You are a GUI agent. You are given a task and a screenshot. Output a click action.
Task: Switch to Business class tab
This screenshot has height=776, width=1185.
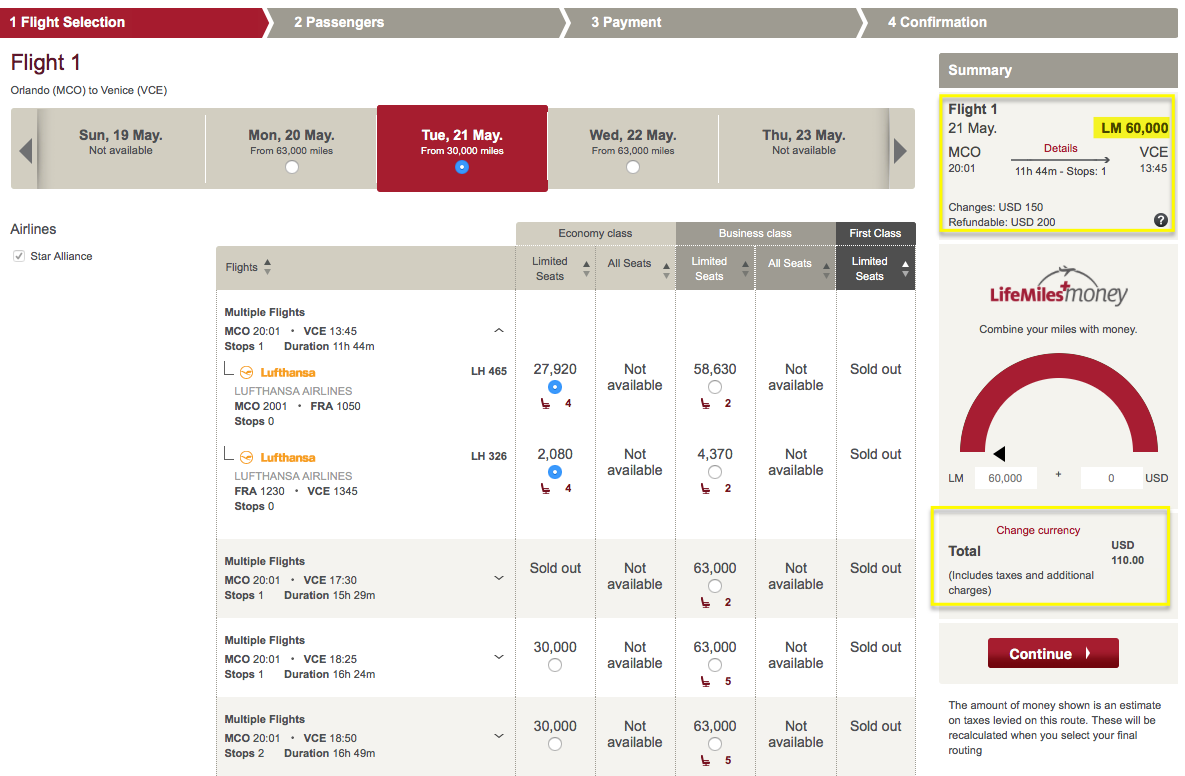(x=756, y=233)
